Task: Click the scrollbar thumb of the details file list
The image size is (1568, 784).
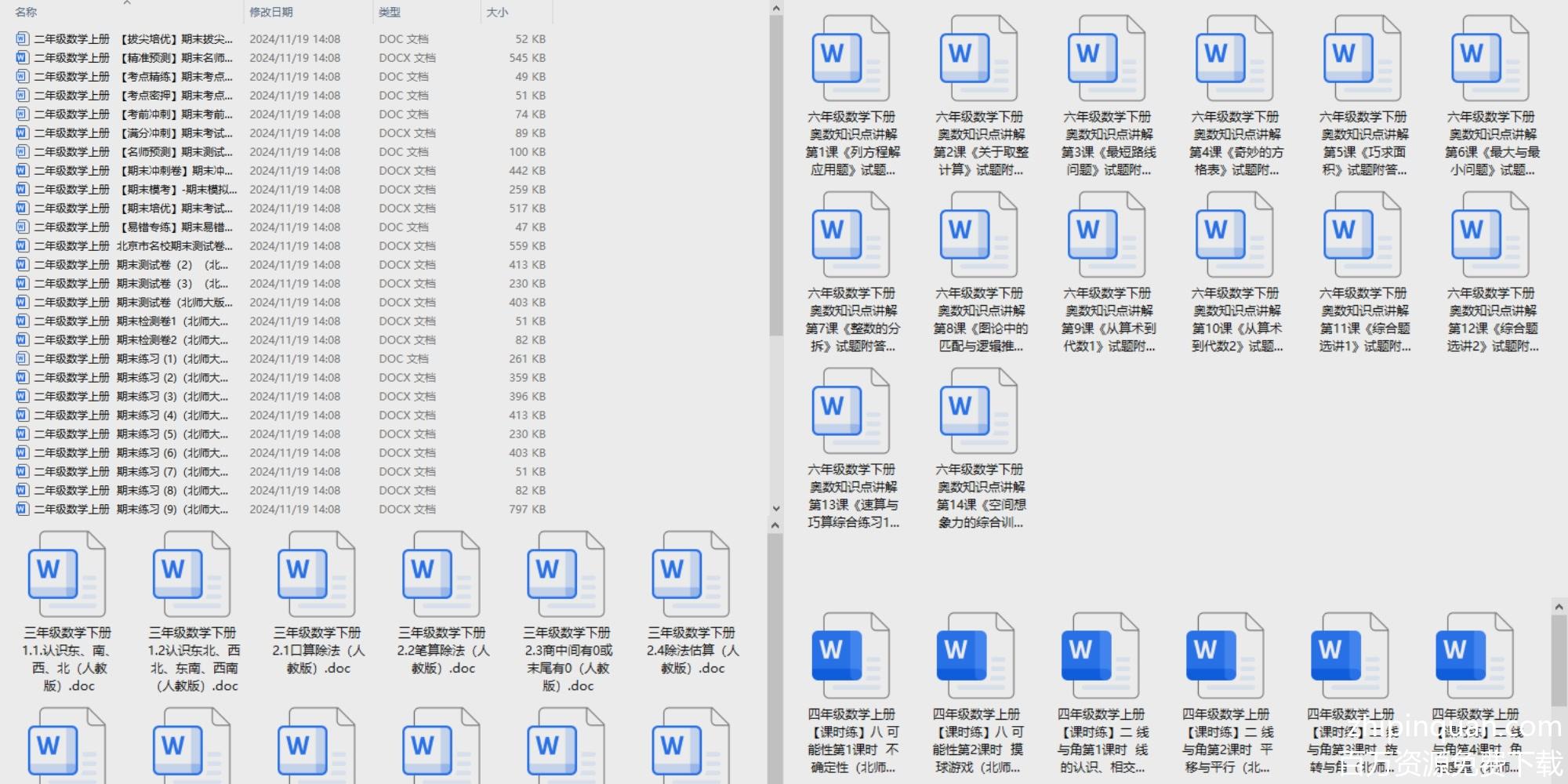Action: click(x=775, y=176)
